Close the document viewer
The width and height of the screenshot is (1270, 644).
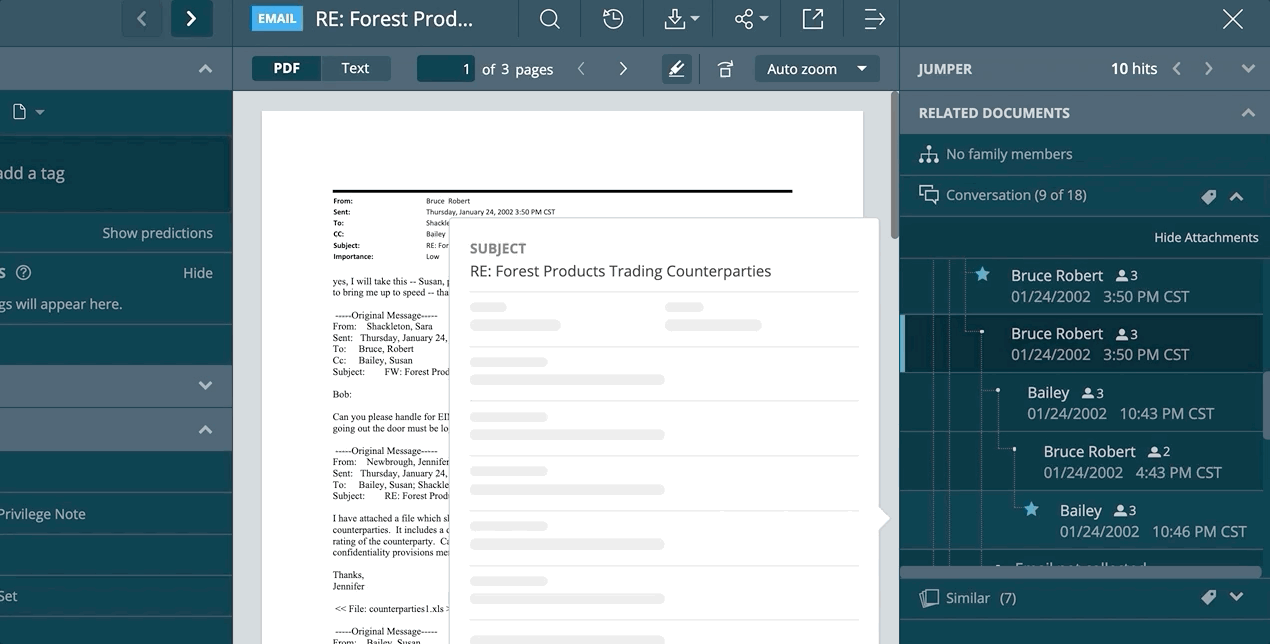coord(1233,19)
